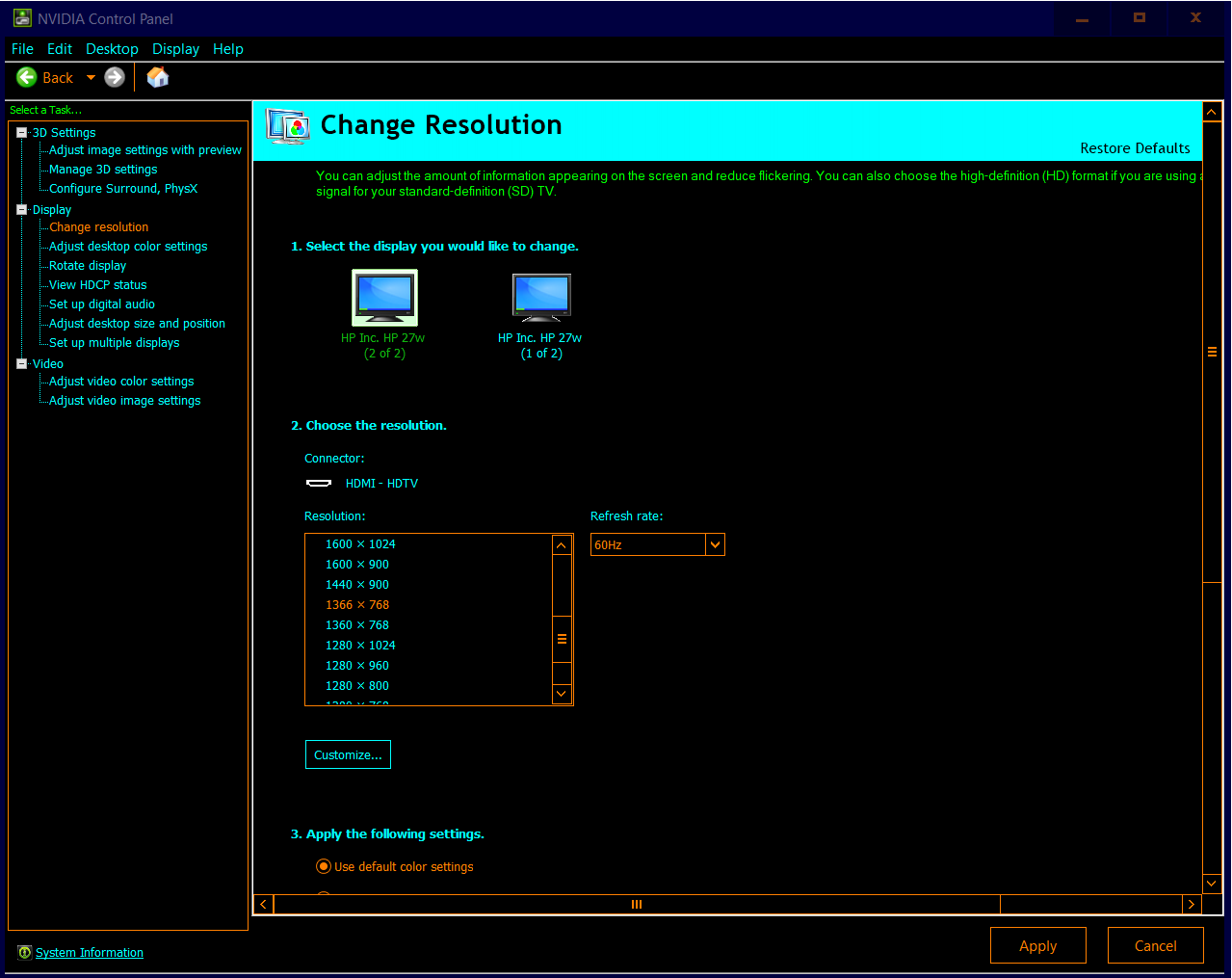This screenshot has height=978, width=1232.
Task: Select resolution 1440 × 900
Action: click(357, 585)
